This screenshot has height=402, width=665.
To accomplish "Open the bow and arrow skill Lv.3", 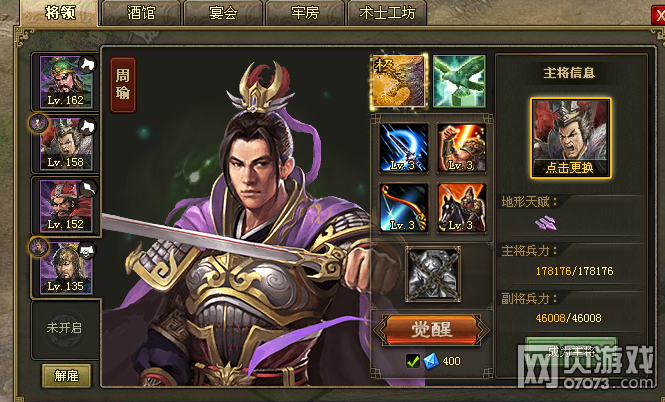I will coord(403,208).
